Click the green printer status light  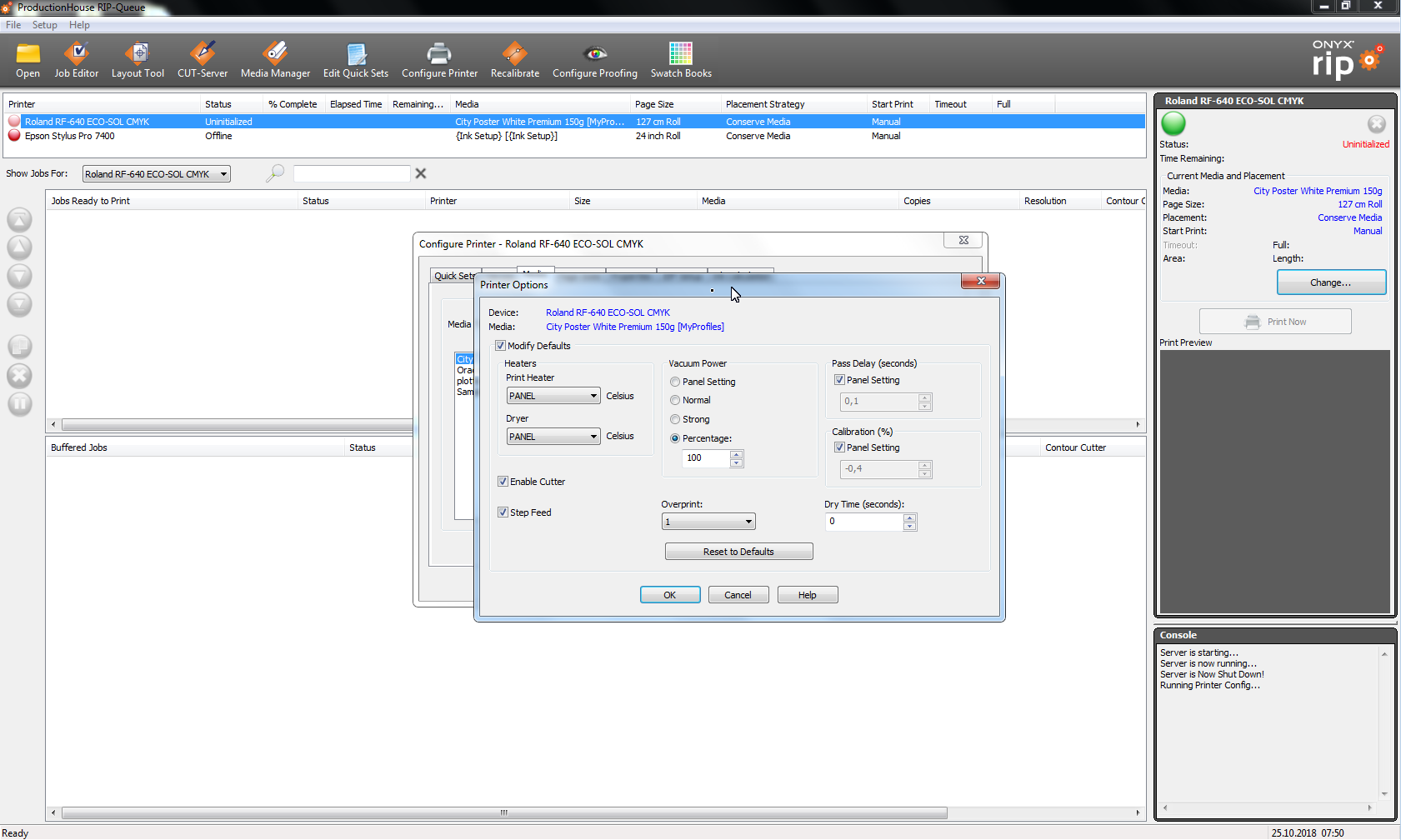tap(1173, 123)
